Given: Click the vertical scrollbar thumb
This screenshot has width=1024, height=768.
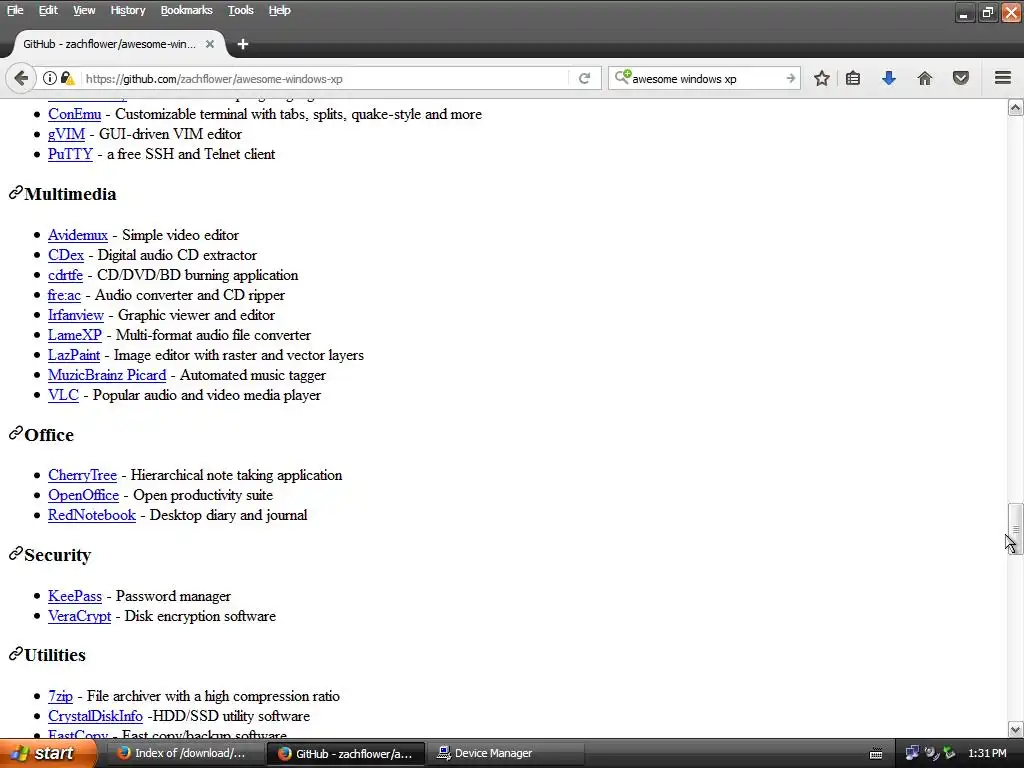Looking at the screenshot, I should [x=1015, y=528].
